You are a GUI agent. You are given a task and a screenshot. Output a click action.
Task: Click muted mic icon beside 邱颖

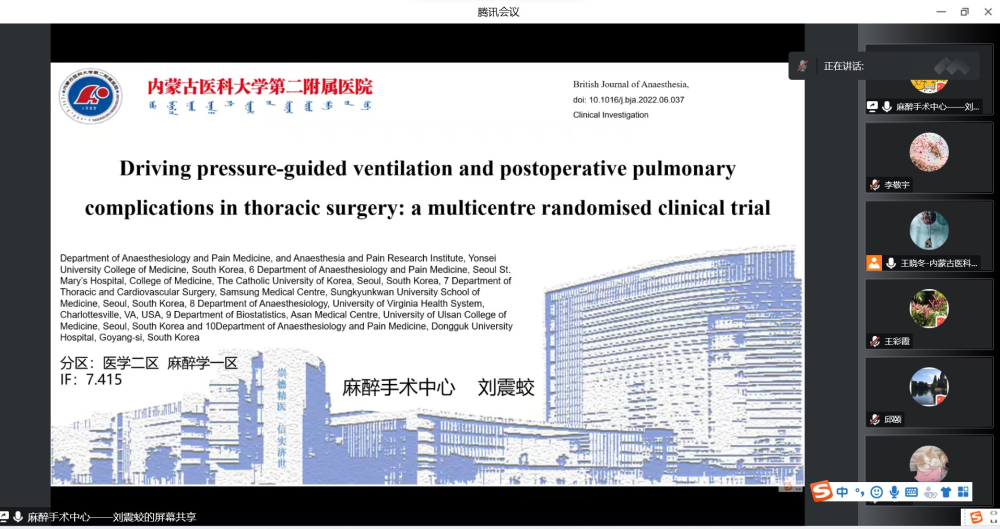(x=875, y=419)
